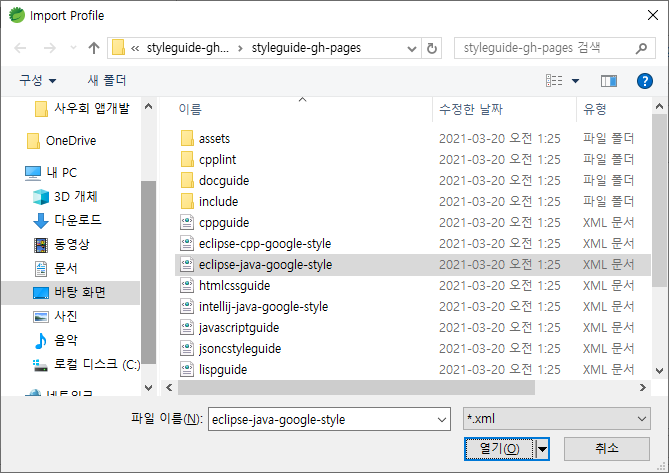Expand the 열기 button dropdown arrow

click(x=542, y=449)
